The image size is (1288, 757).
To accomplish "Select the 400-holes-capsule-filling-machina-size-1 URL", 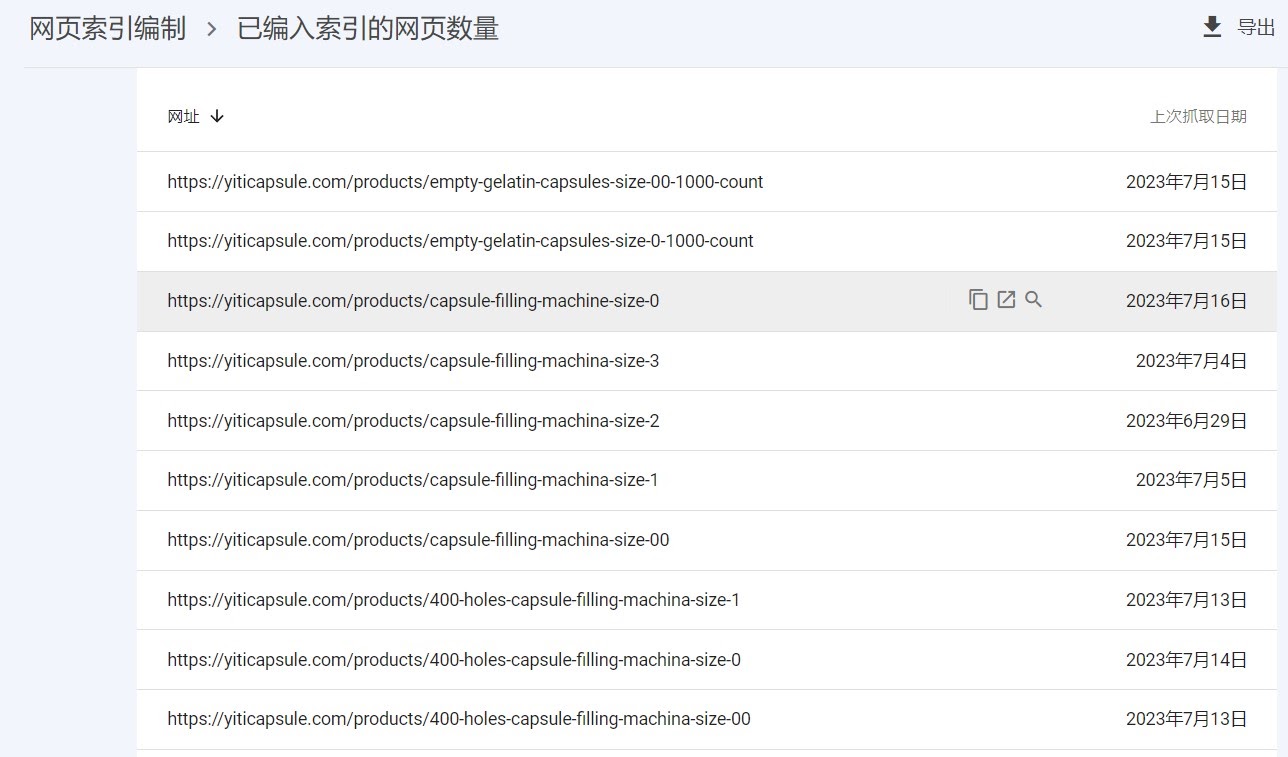I will (x=454, y=600).
